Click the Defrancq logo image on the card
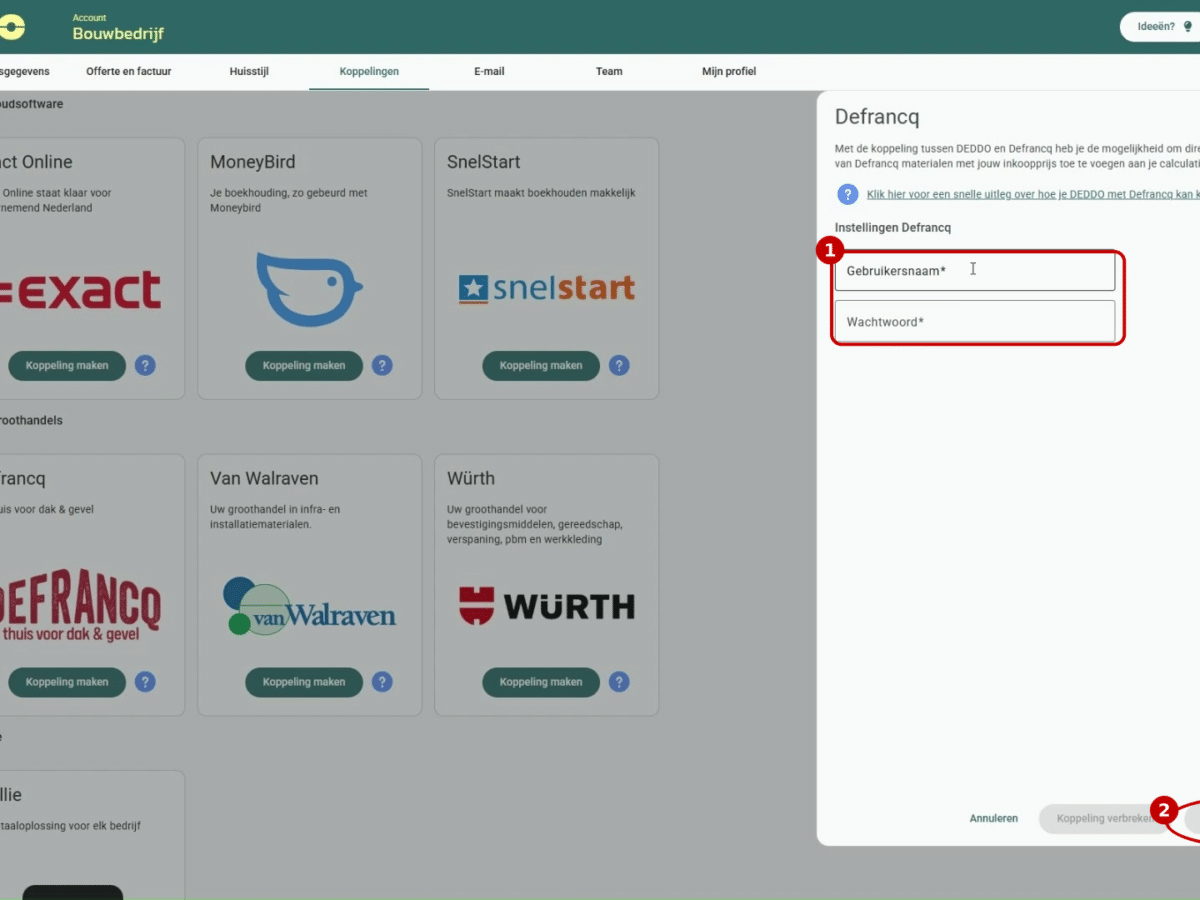Screen dimensions: 1200x900 point(80,606)
